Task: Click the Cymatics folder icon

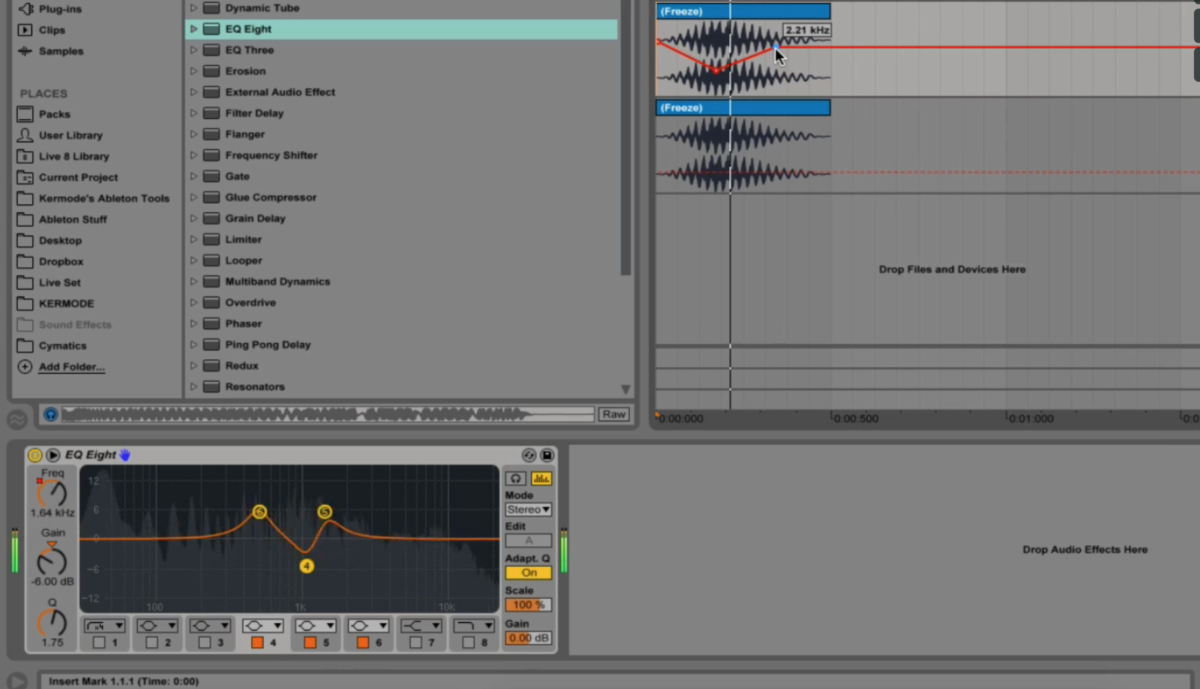Action: tap(25, 346)
